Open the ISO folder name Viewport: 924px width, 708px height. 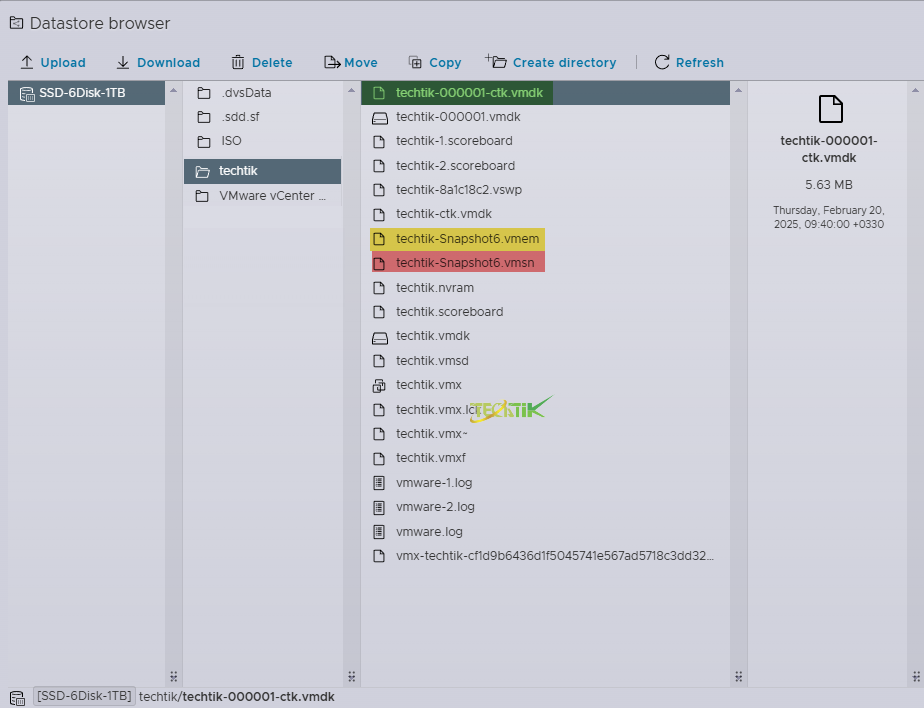tap(232, 141)
